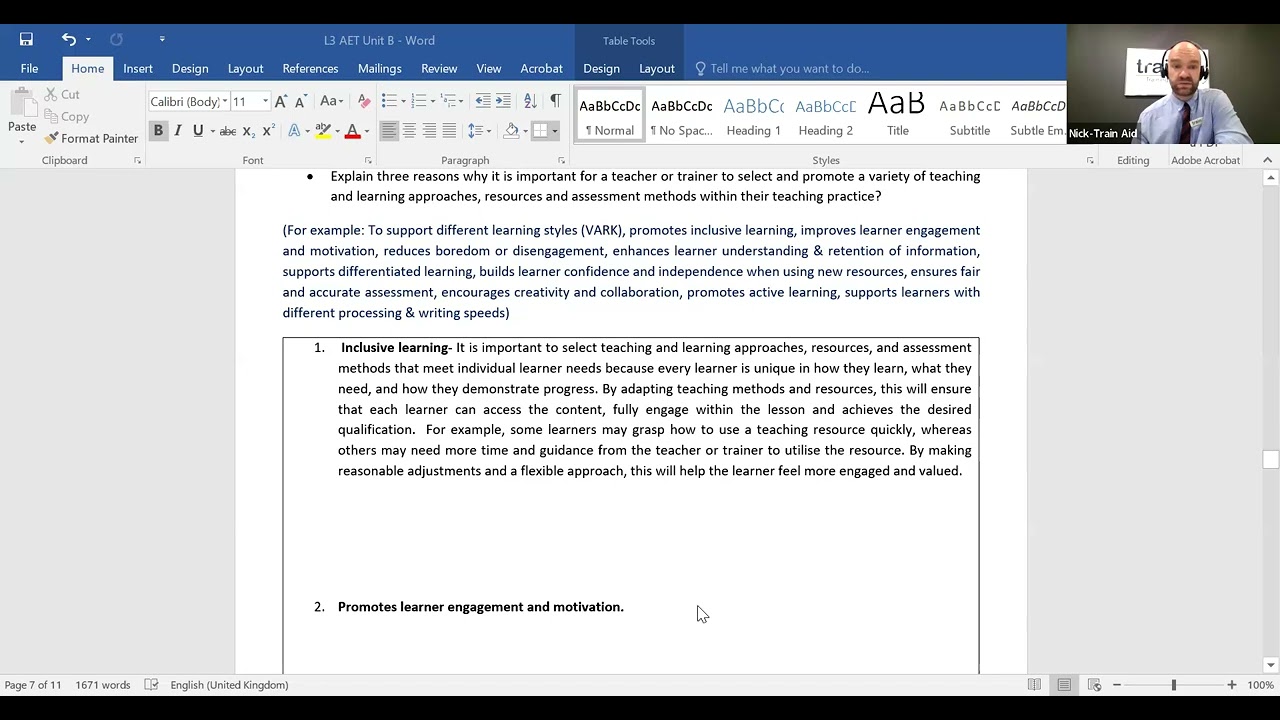Screen dimensions: 1280x720
Task: Justify the paragraph text
Action: coord(449,131)
